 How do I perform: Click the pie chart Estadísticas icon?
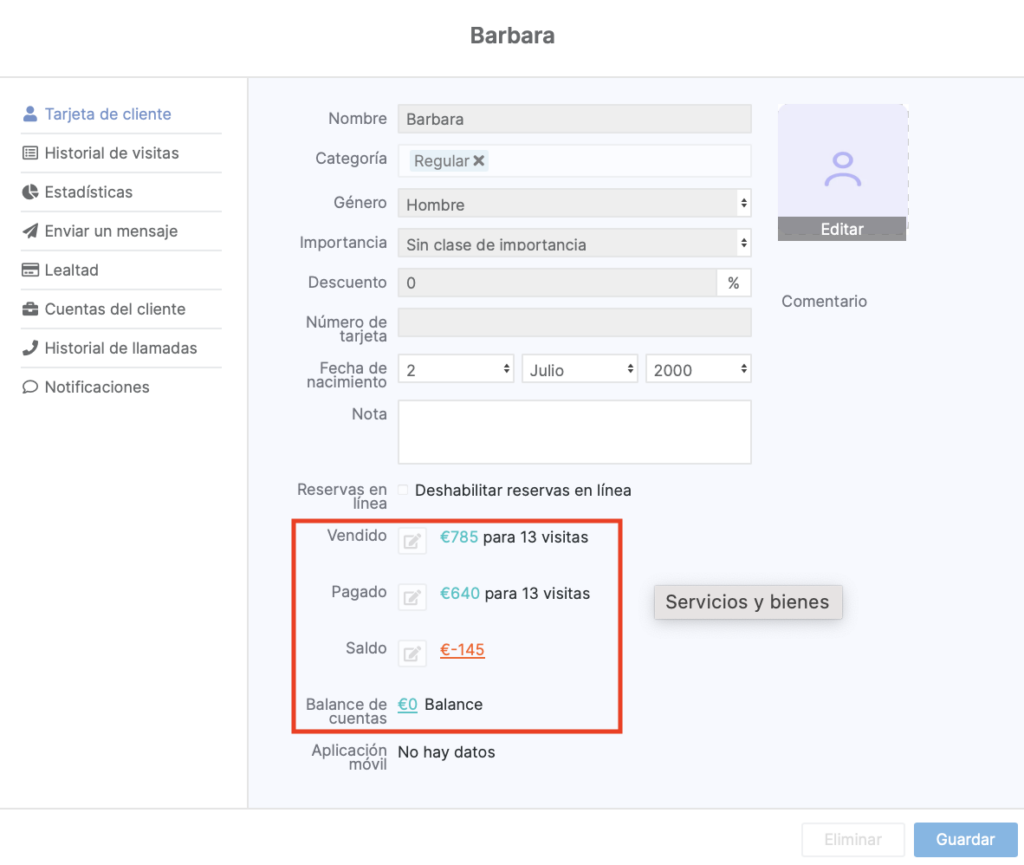click(30, 192)
